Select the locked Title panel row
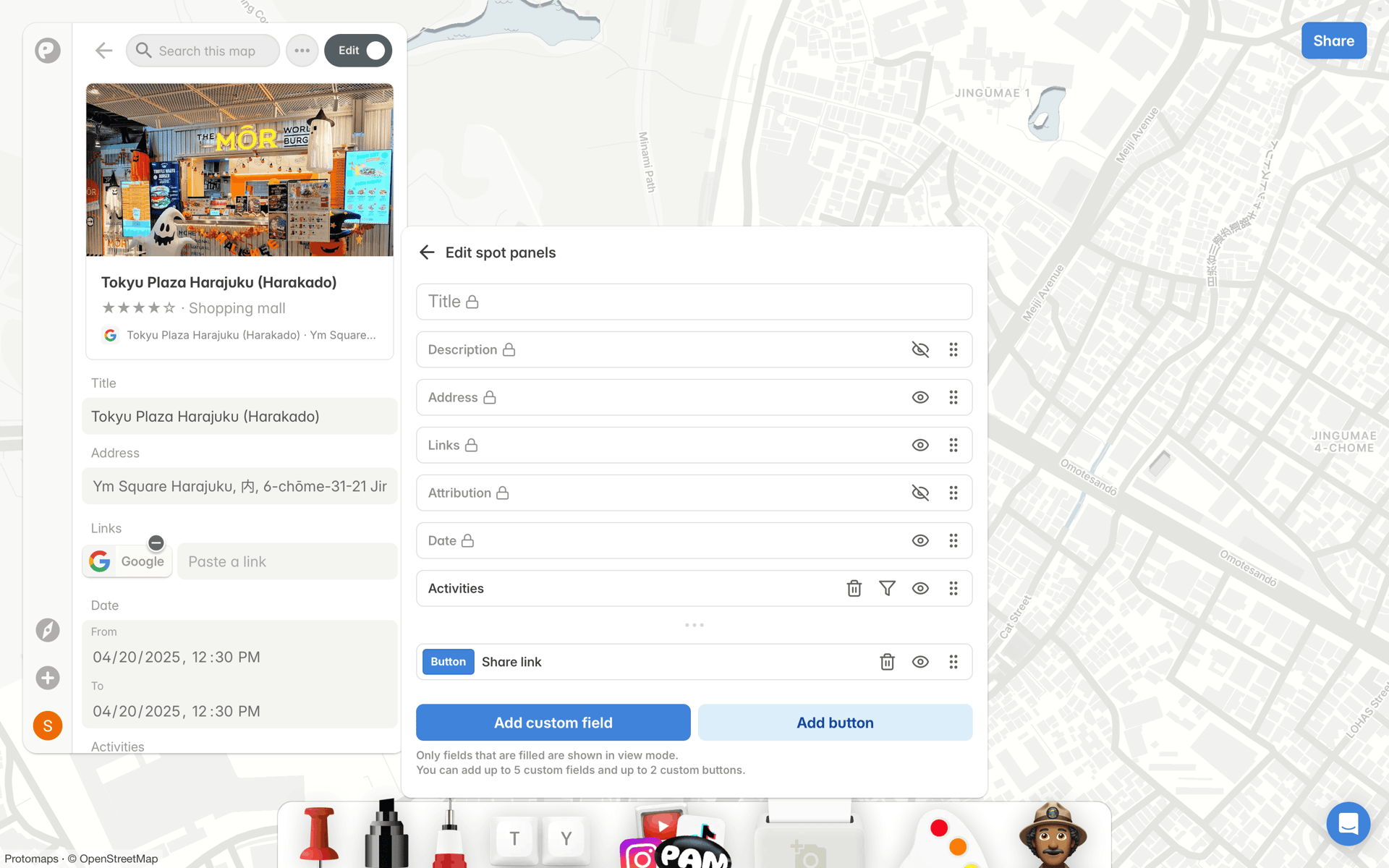 coord(694,302)
